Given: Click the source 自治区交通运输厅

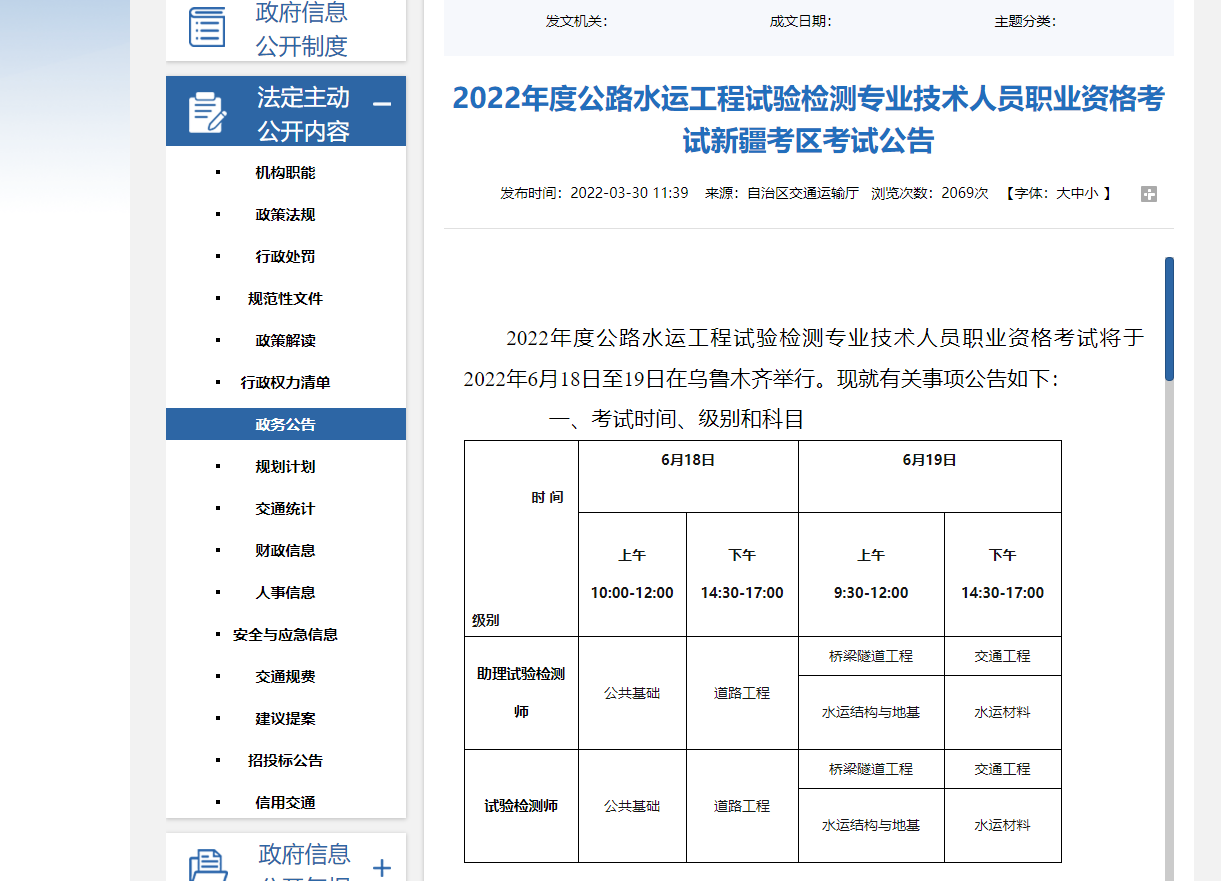Looking at the screenshot, I should click(x=803, y=194).
